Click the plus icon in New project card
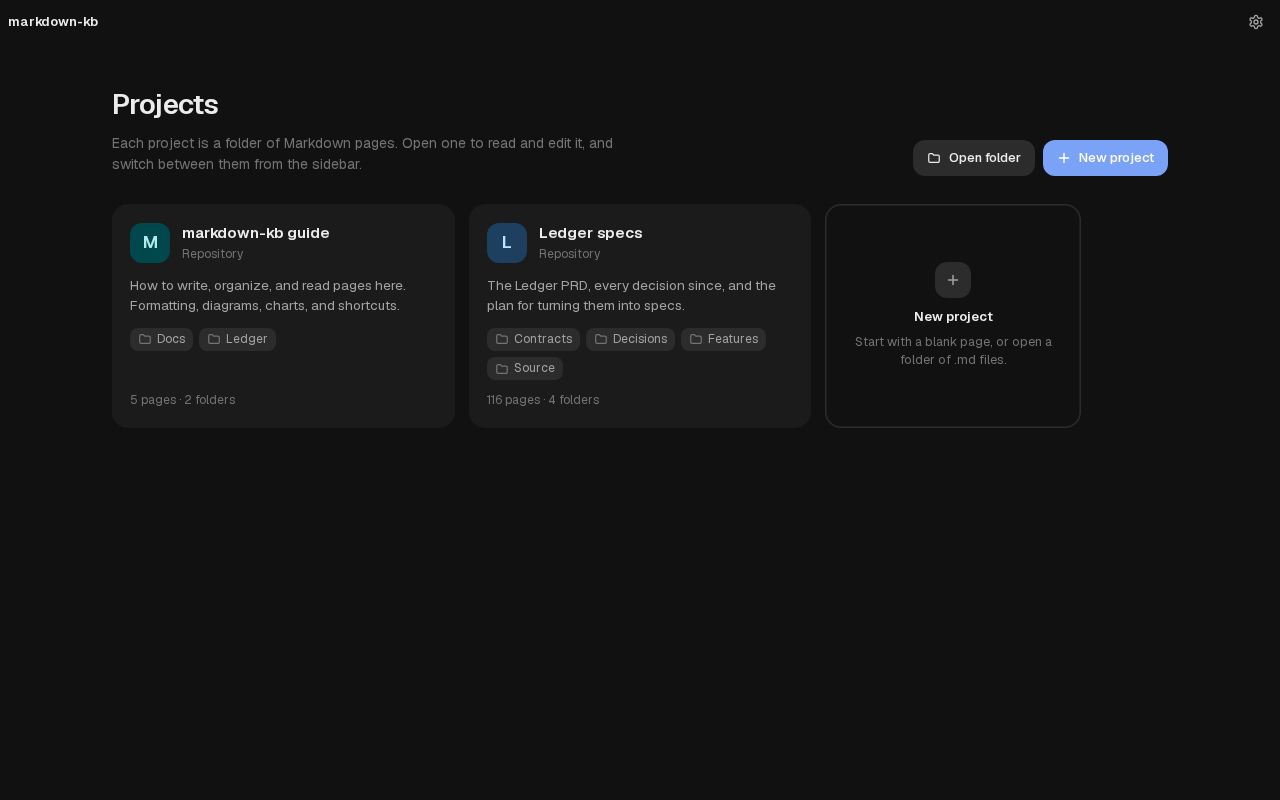This screenshot has width=1280, height=800. pyautogui.click(x=953, y=280)
